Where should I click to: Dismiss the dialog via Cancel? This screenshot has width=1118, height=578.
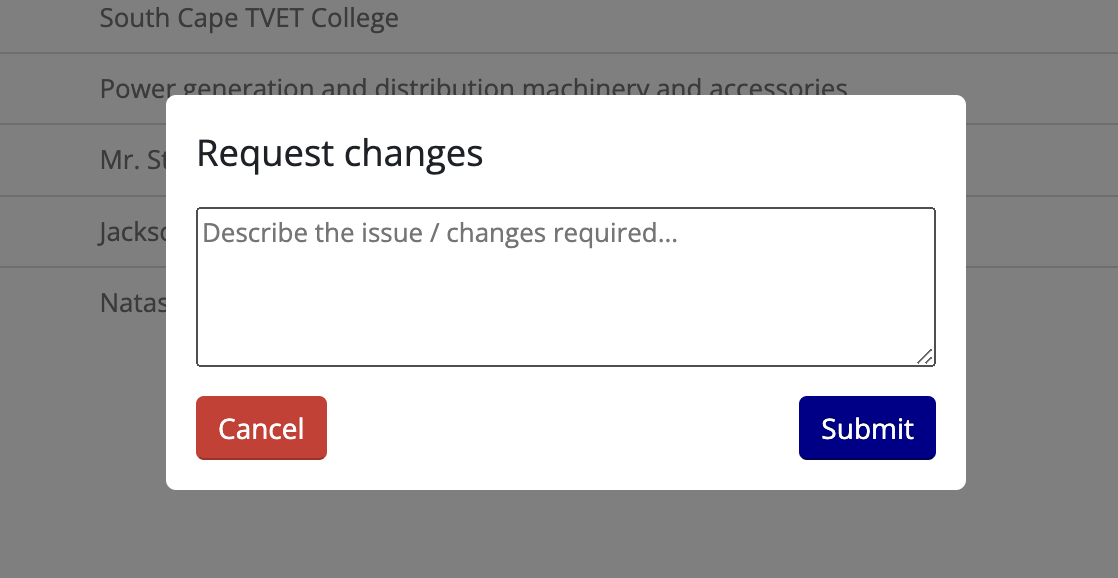click(260, 428)
